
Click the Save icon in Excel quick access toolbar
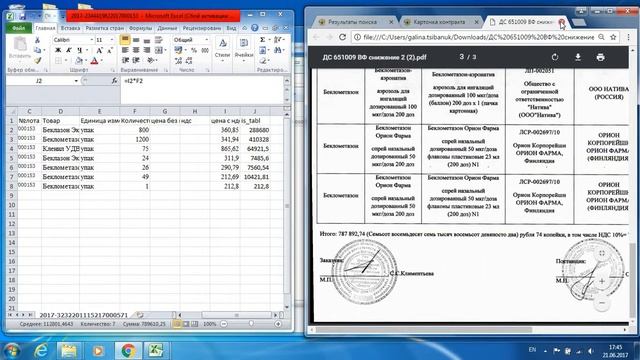(x=22, y=16)
